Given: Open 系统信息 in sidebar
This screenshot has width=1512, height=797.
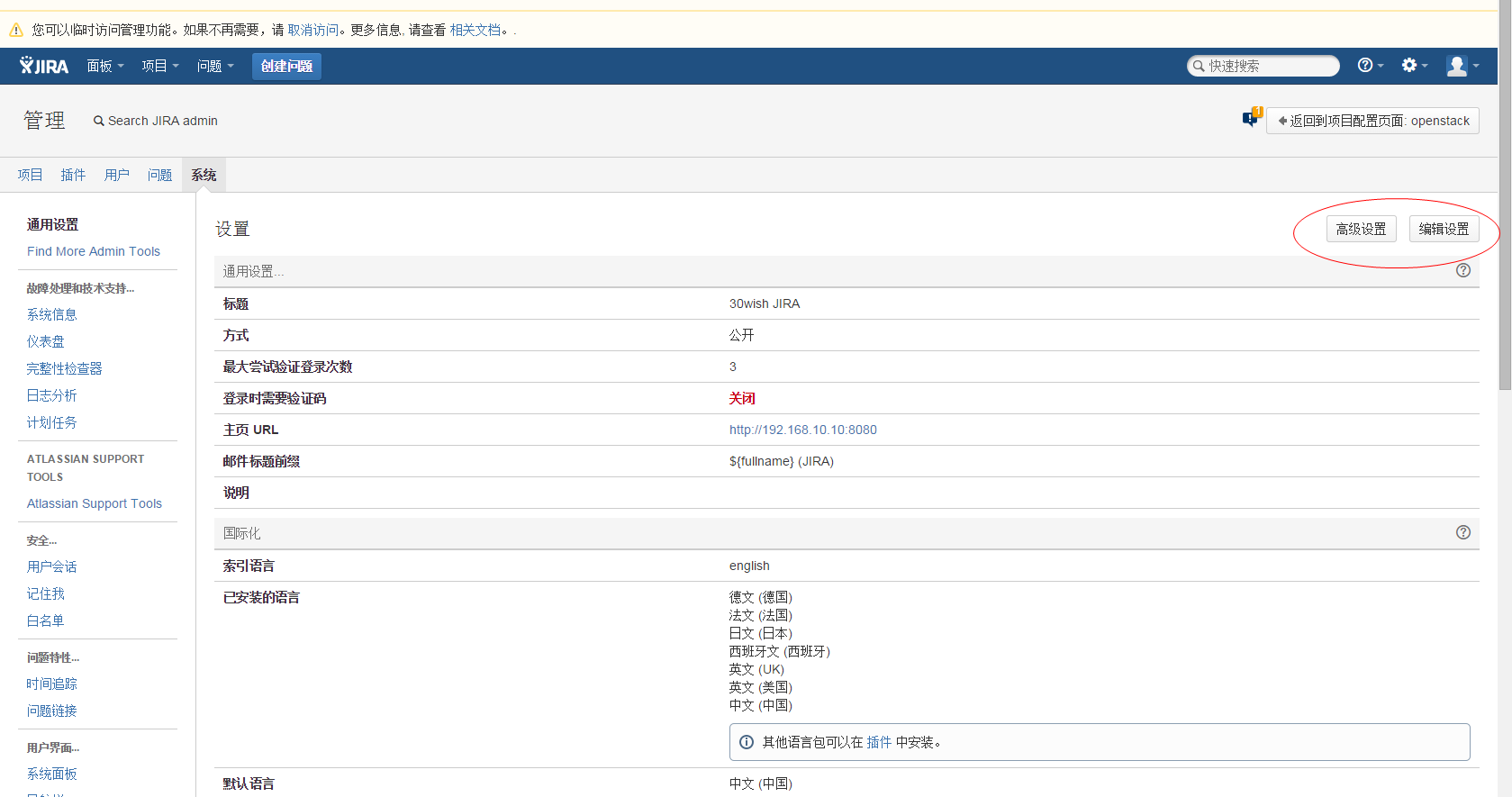Looking at the screenshot, I should 52,314.
